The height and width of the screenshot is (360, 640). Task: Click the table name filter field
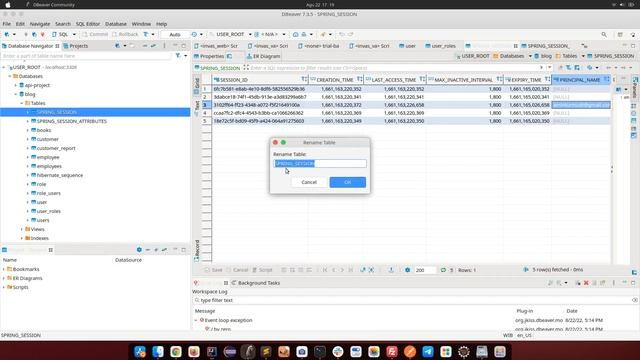point(86,56)
